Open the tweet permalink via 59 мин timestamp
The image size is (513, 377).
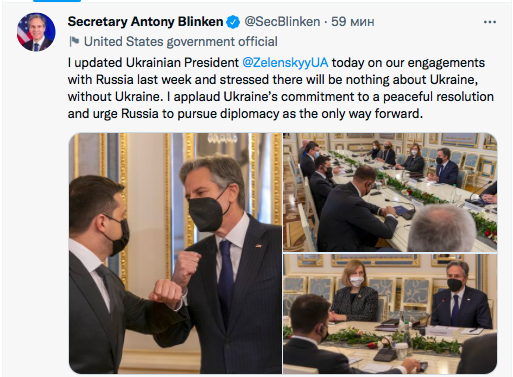[353, 22]
